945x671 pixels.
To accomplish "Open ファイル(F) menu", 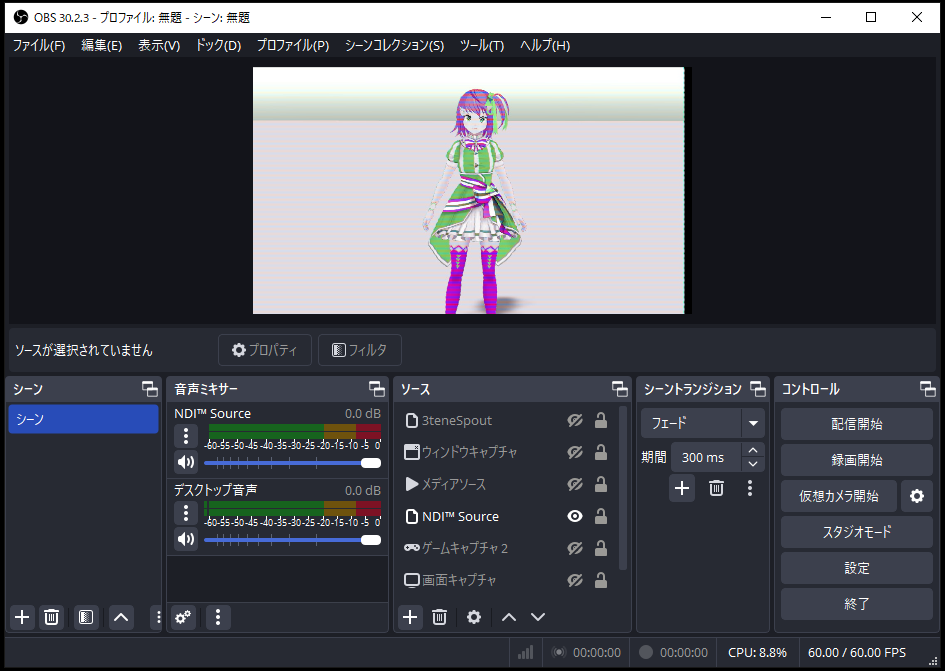I will tap(39, 45).
